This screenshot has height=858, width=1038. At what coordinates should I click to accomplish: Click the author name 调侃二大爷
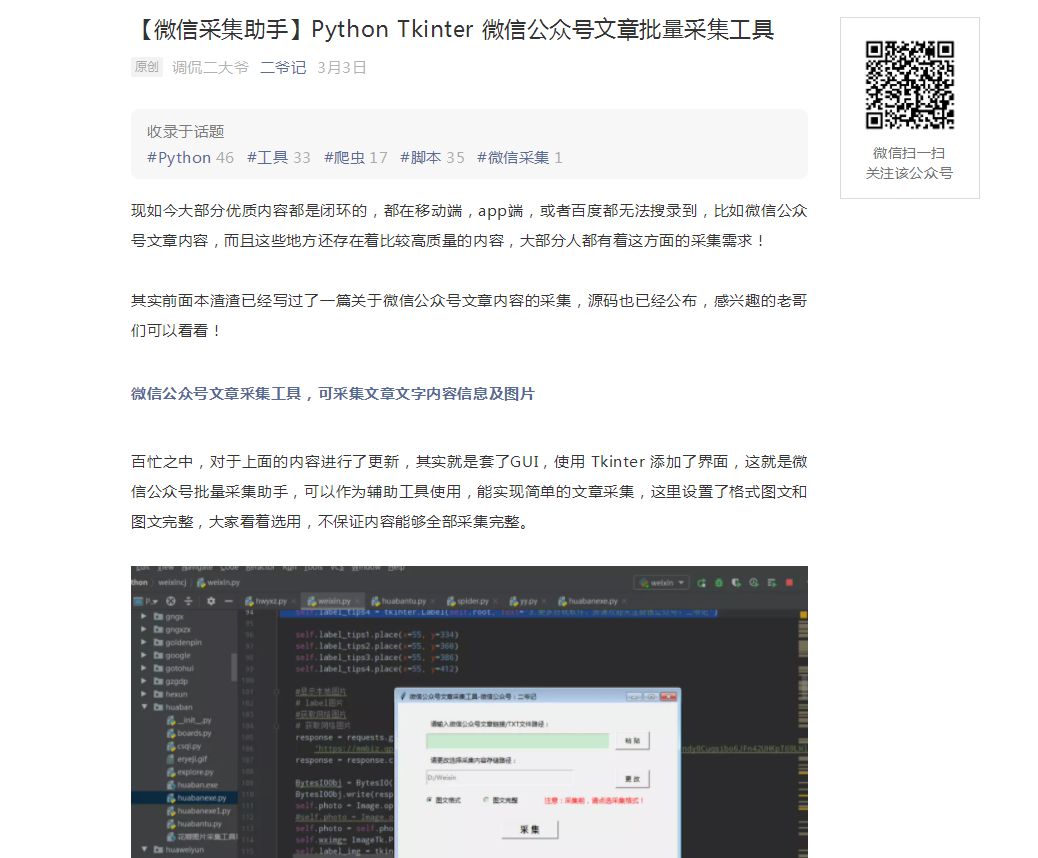click(210, 67)
